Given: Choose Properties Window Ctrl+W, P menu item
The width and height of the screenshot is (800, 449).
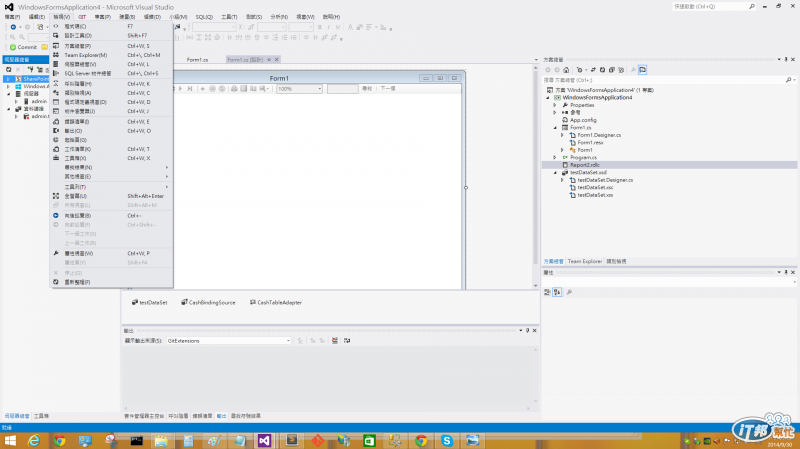Looking at the screenshot, I should (x=112, y=254).
